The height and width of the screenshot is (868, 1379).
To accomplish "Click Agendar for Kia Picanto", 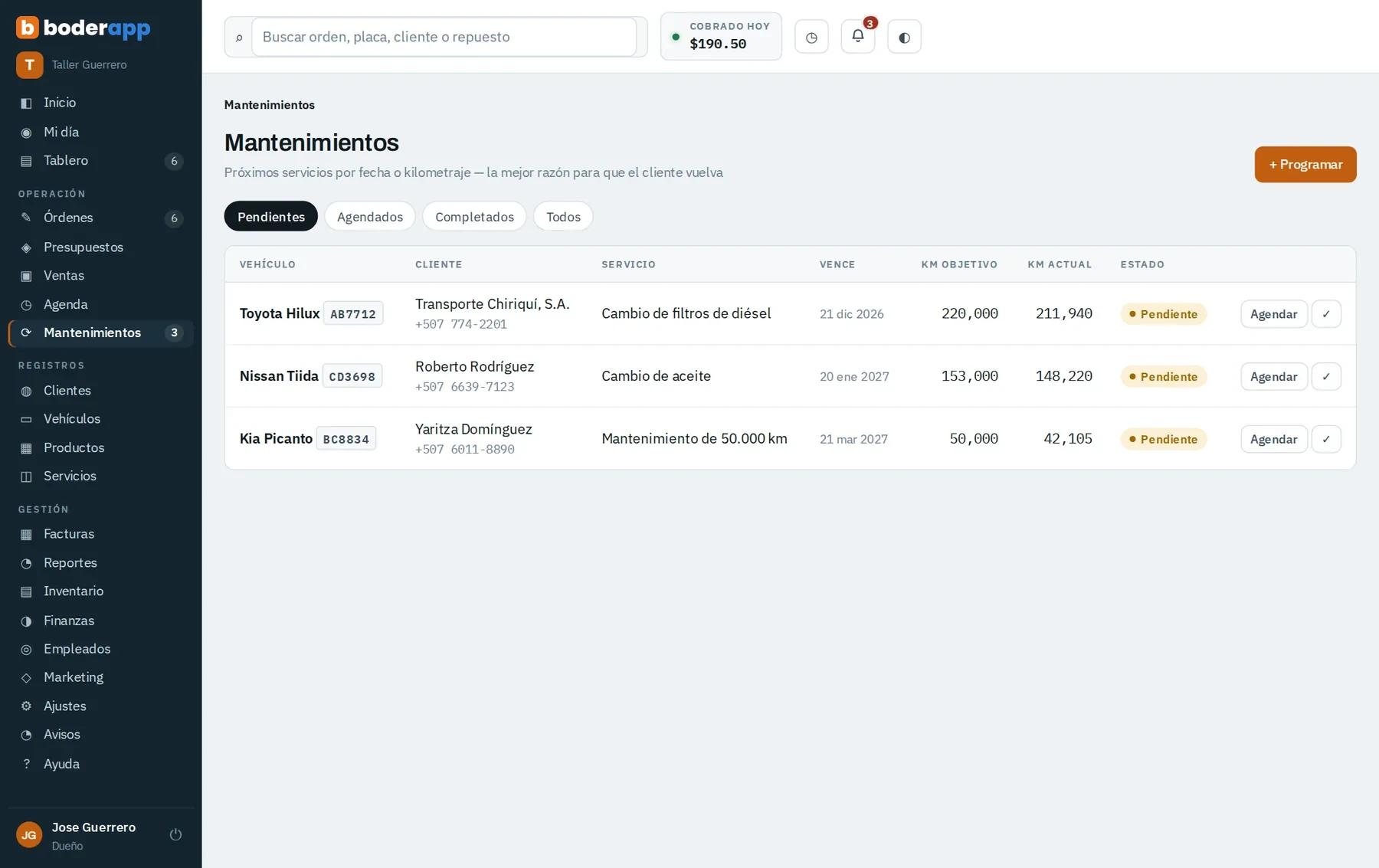I will pos(1274,439).
